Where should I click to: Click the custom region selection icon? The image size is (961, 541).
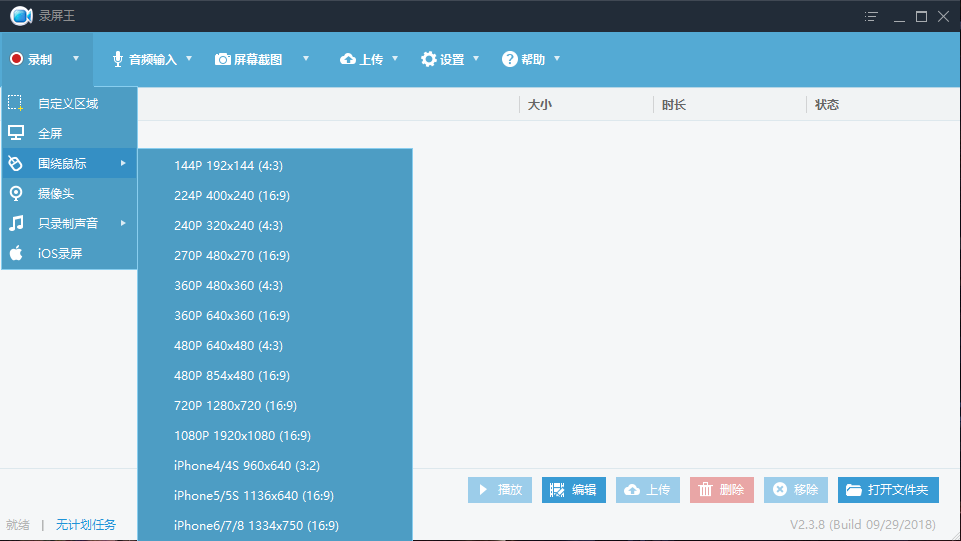pos(16,103)
